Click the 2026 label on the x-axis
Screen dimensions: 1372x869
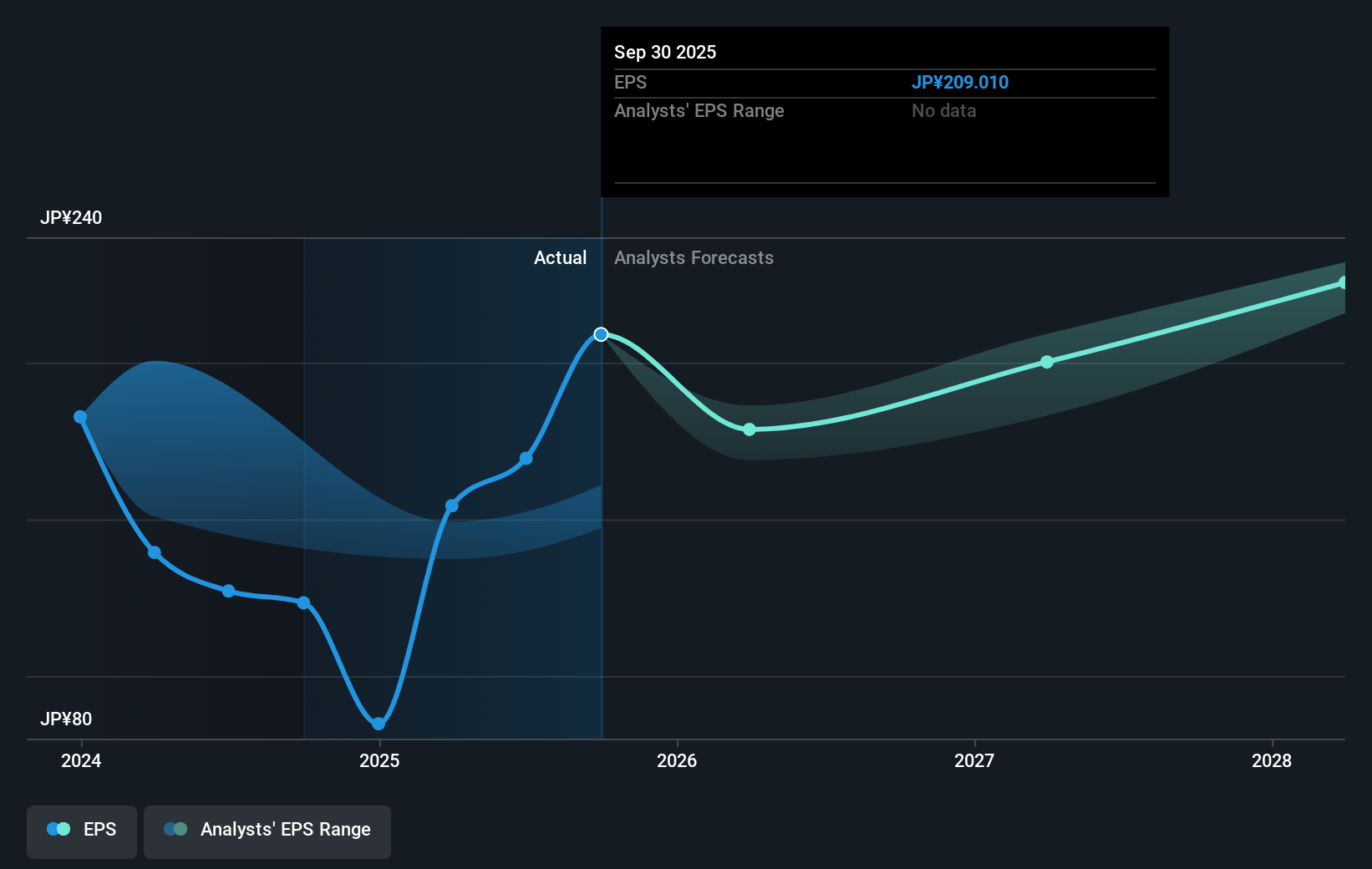678,760
